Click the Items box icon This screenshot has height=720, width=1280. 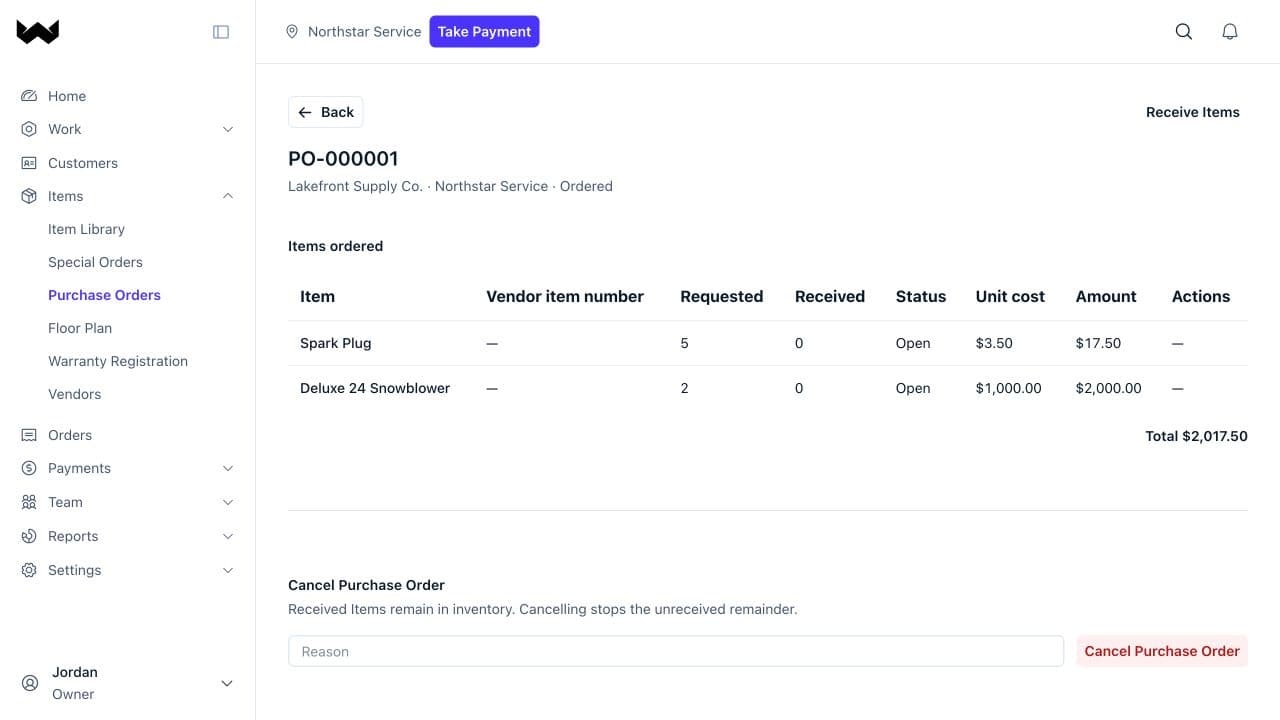click(29, 196)
